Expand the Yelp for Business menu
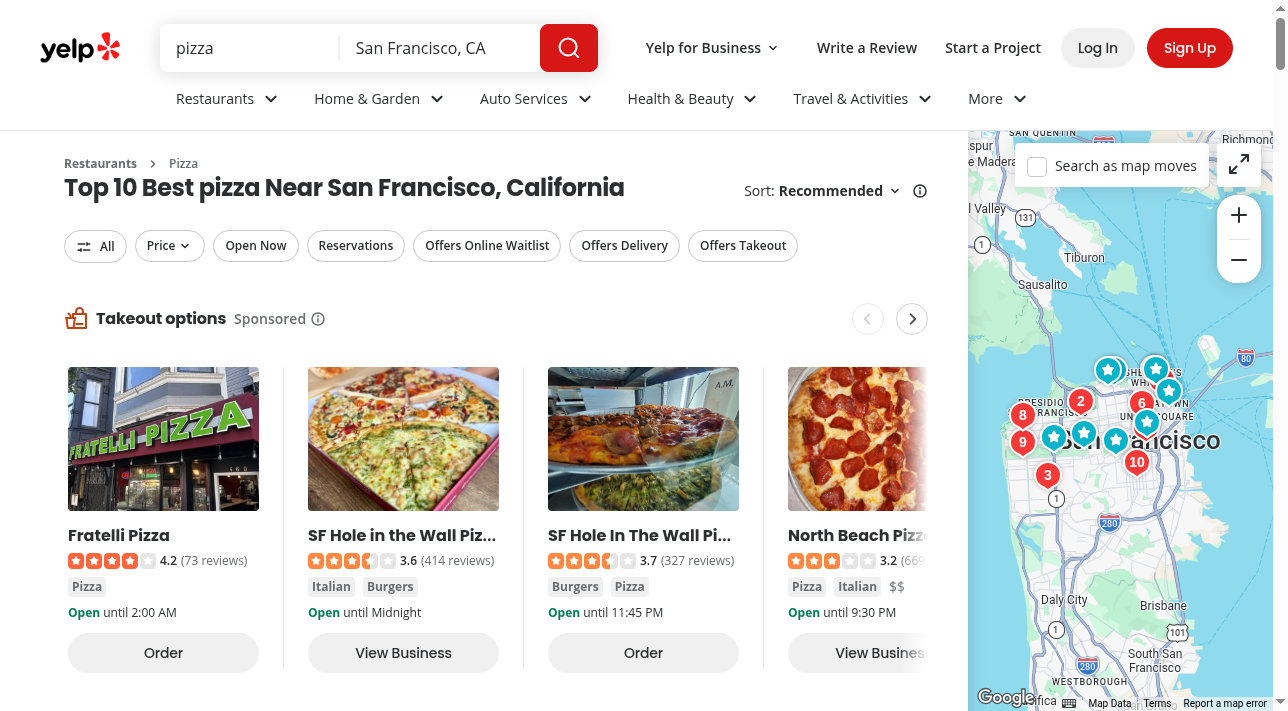The width and height of the screenshot is (1288, 711). (x=712, y=48)
